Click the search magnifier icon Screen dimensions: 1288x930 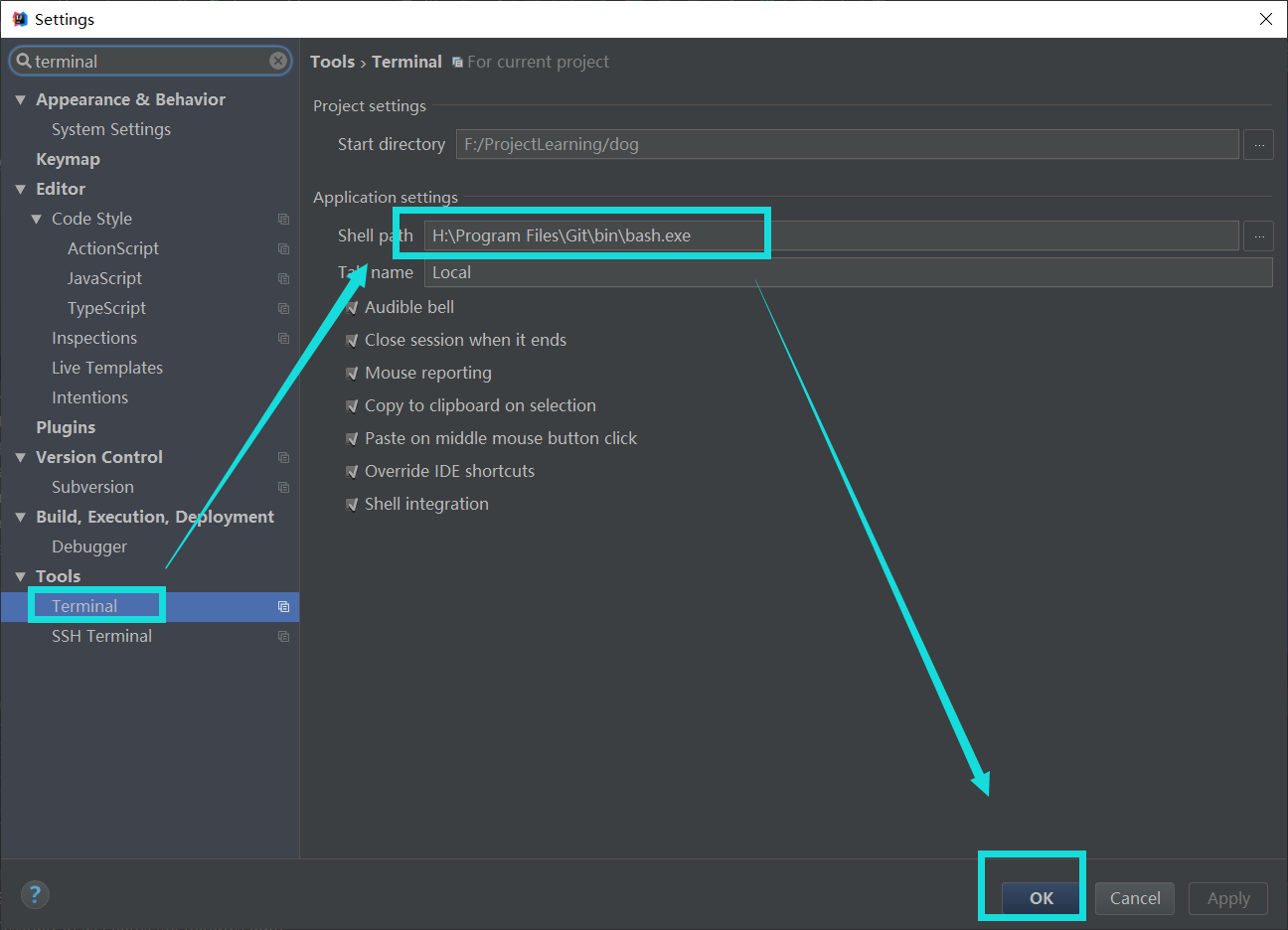[x=24, y=61]
